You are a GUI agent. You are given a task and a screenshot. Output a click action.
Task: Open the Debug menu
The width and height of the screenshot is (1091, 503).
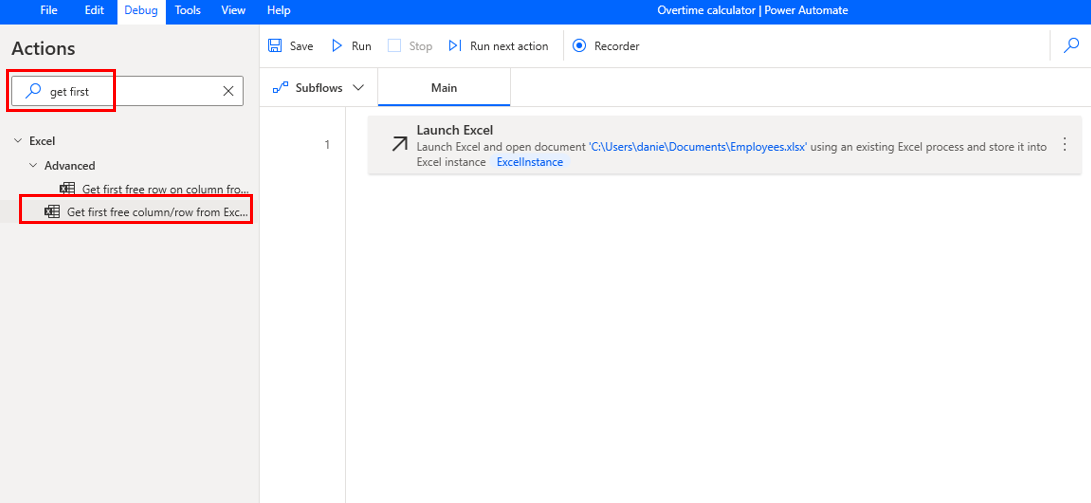[x=141, y=10]
